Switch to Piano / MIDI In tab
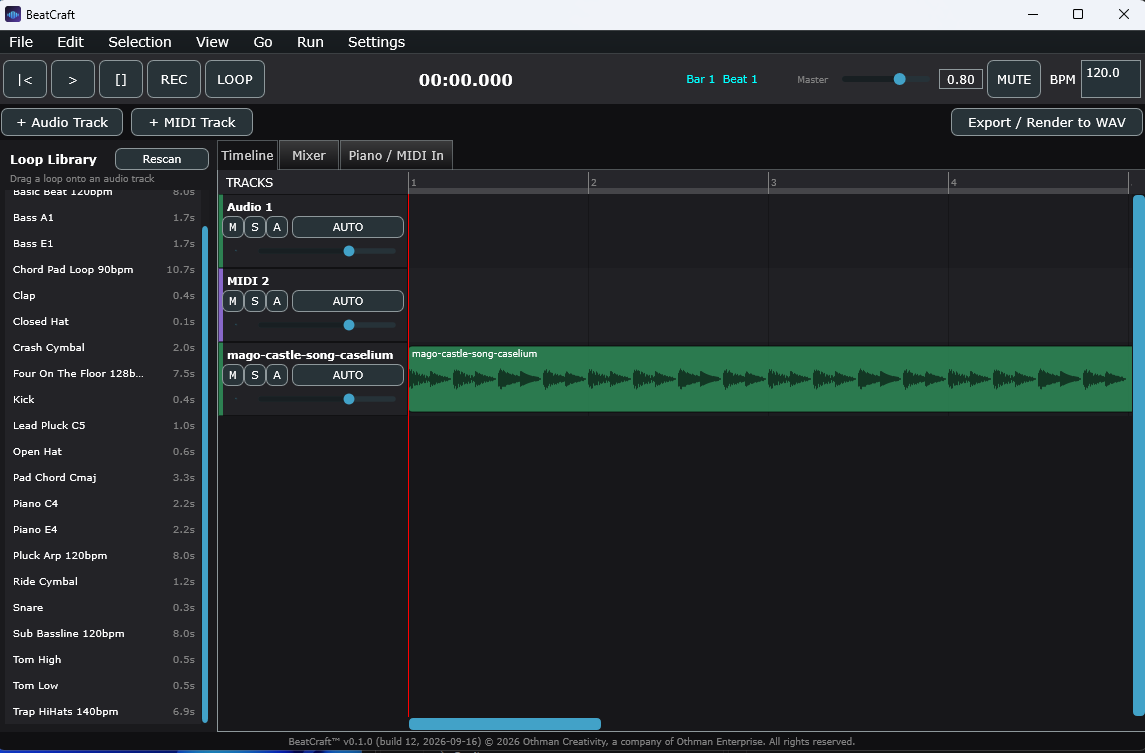The height and width of the screenshot is (753, 1145). click(396, 155)
